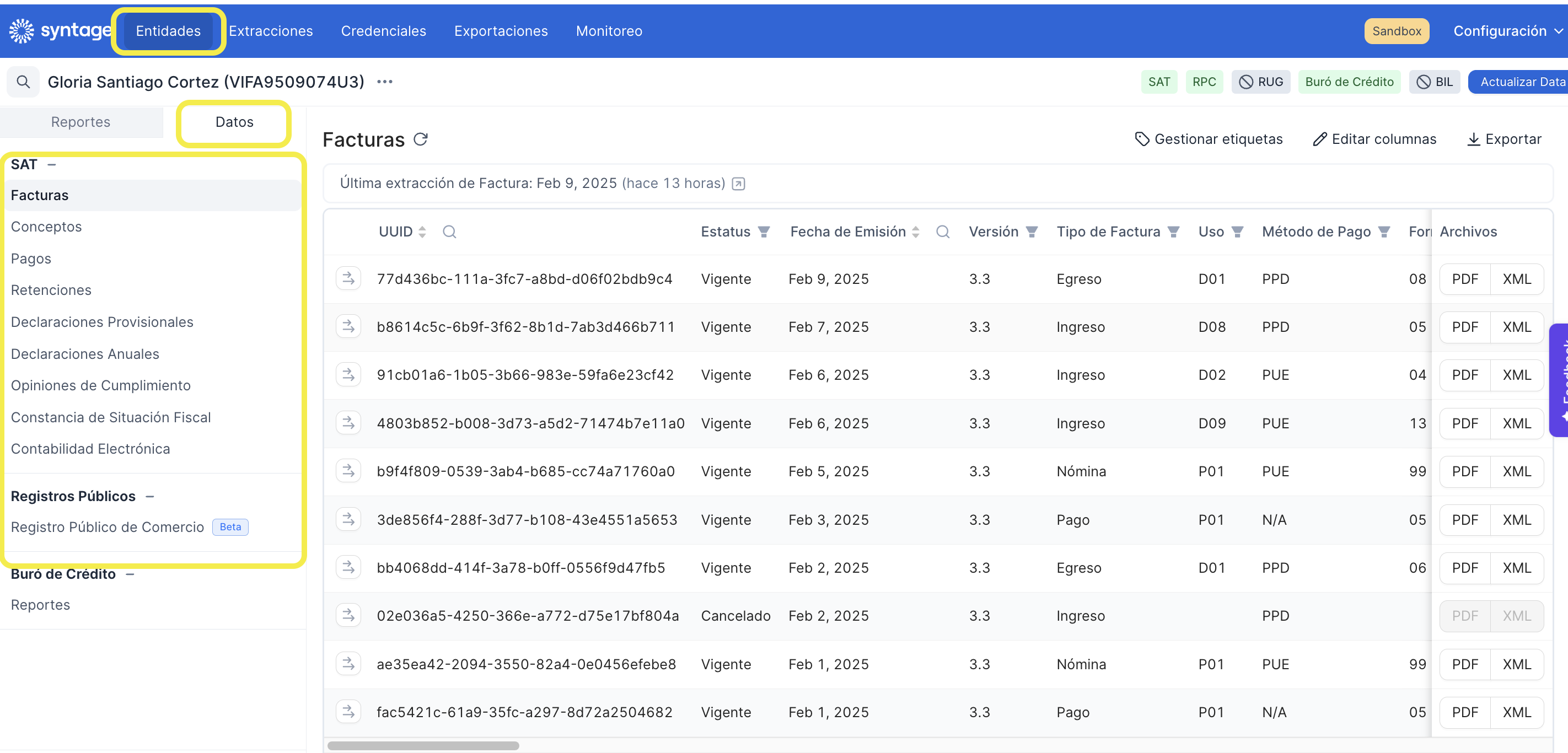1568x753 pixels.
Task: Open Monitoreo in top navigation
Action: 609,30
